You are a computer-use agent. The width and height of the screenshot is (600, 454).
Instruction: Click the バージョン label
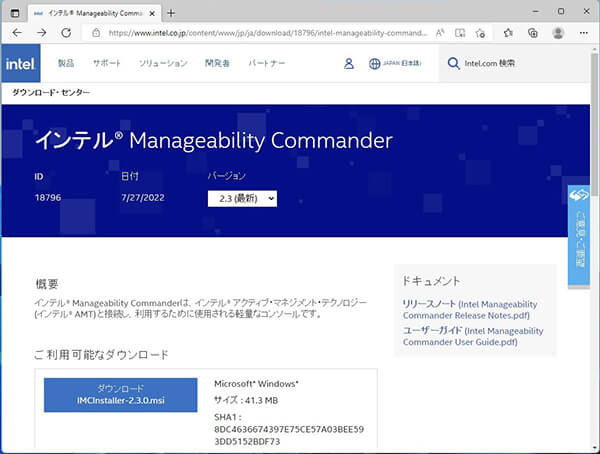click(227, 176)
